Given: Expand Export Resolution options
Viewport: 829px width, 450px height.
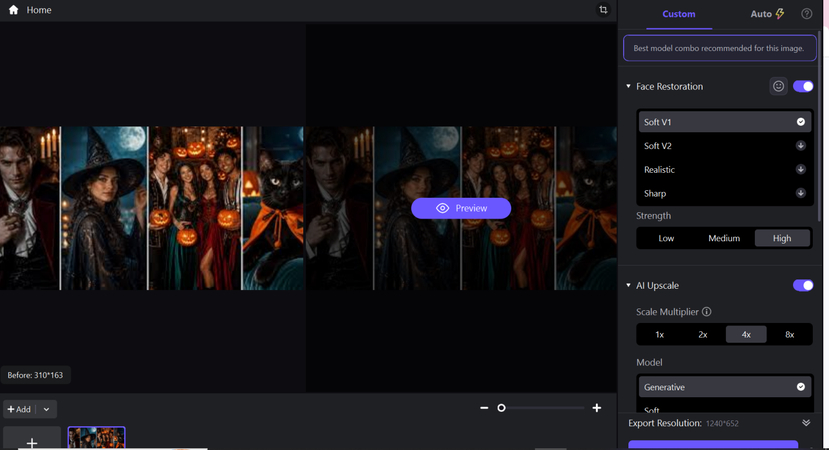Looking at the screenshot, I should (x=806, y=423).
